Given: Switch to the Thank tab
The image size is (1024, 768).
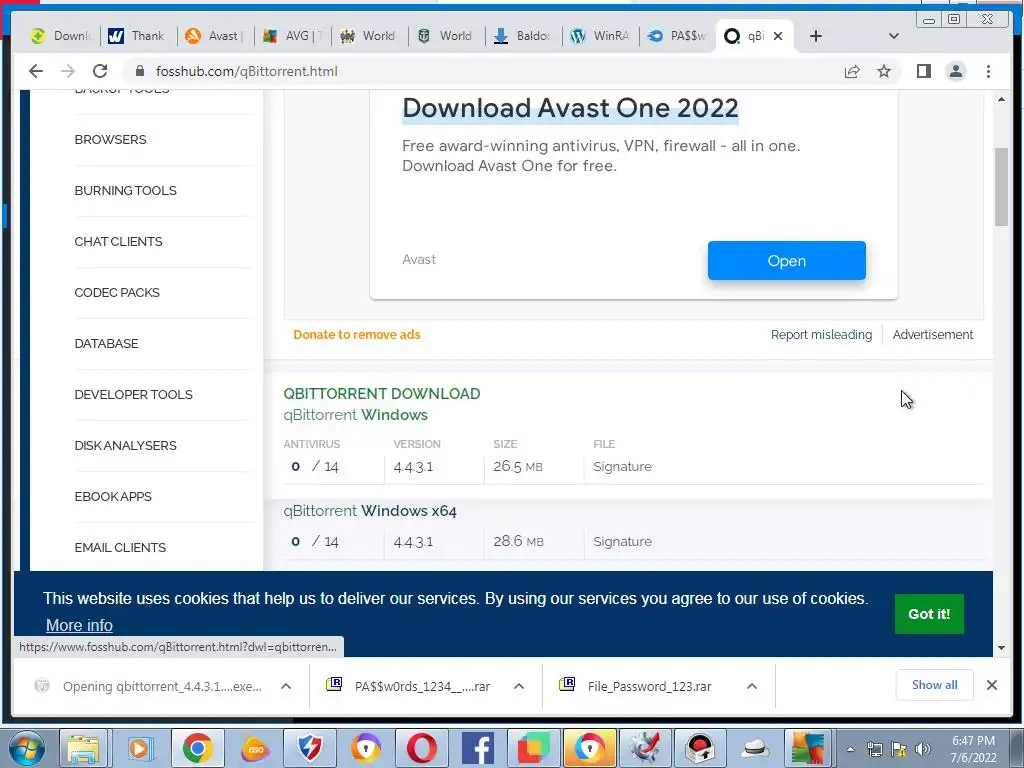Looking at the screenshot, I should tap(138, 36).
